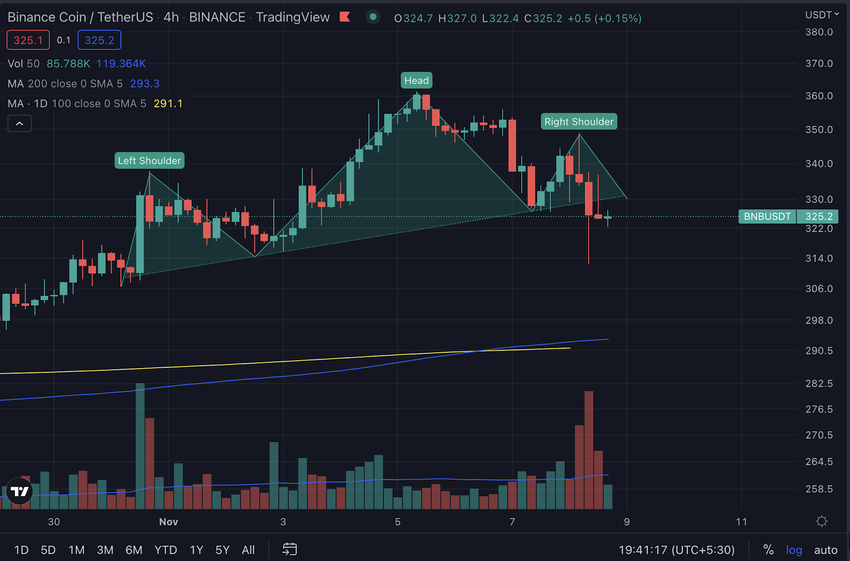Click the BNBUSDT 325.2 price label
The width and height of the screenshot is (850, 561).
[x=788, y=216]
